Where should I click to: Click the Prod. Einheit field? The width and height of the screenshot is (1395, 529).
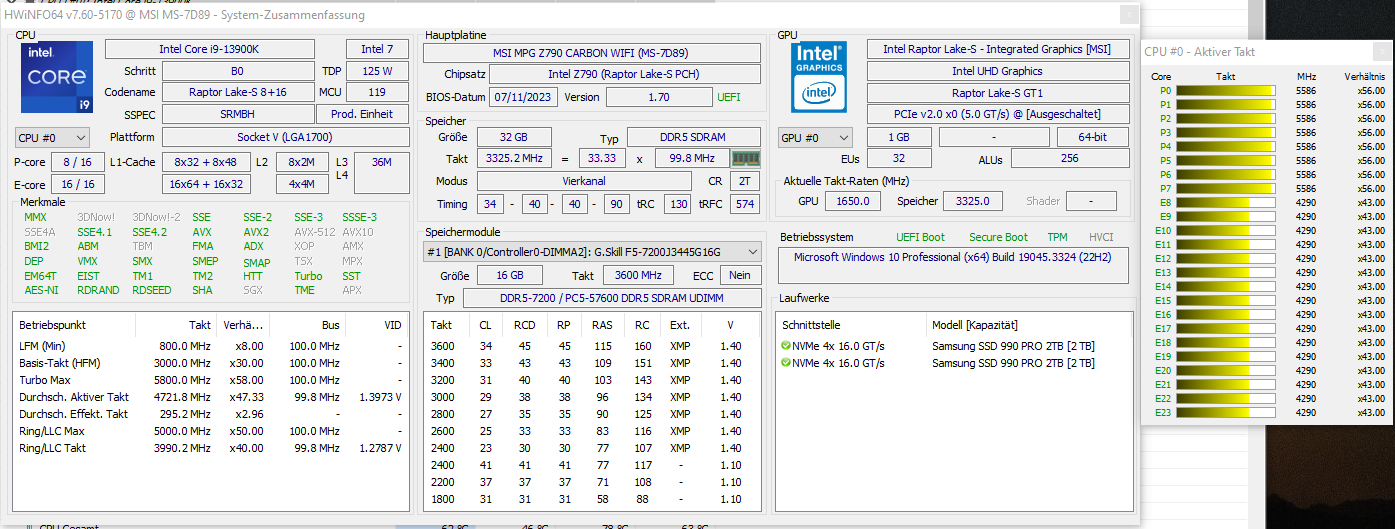(x=364, y=114)
